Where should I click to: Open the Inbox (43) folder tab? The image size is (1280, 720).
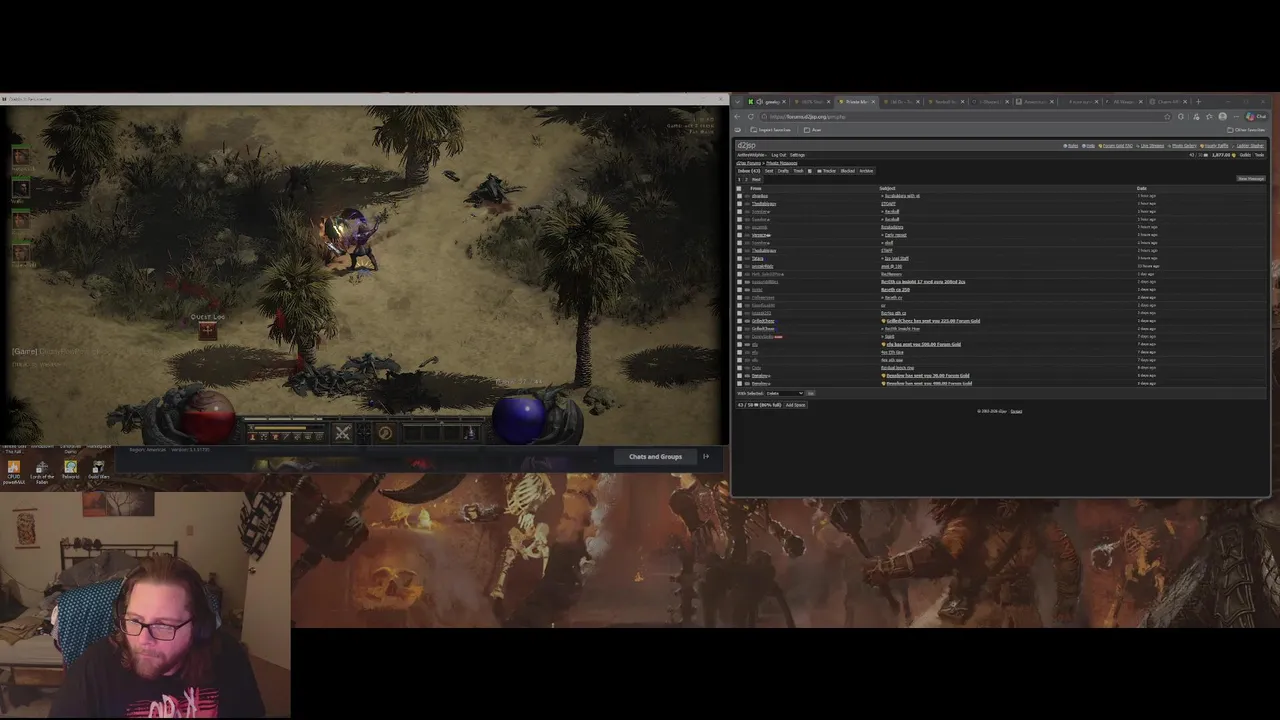pyautogui.click(x=749, y=171)
